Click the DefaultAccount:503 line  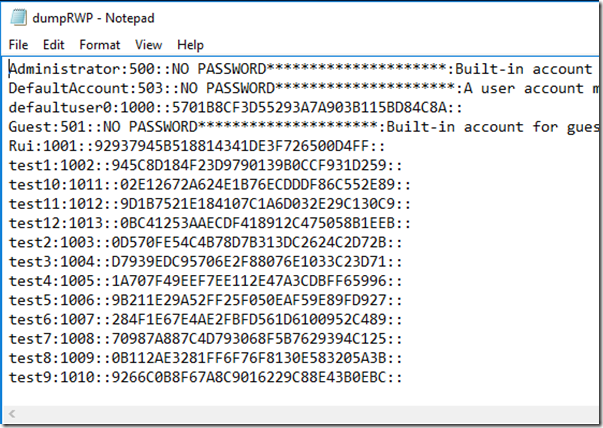(x=304, y=88)
